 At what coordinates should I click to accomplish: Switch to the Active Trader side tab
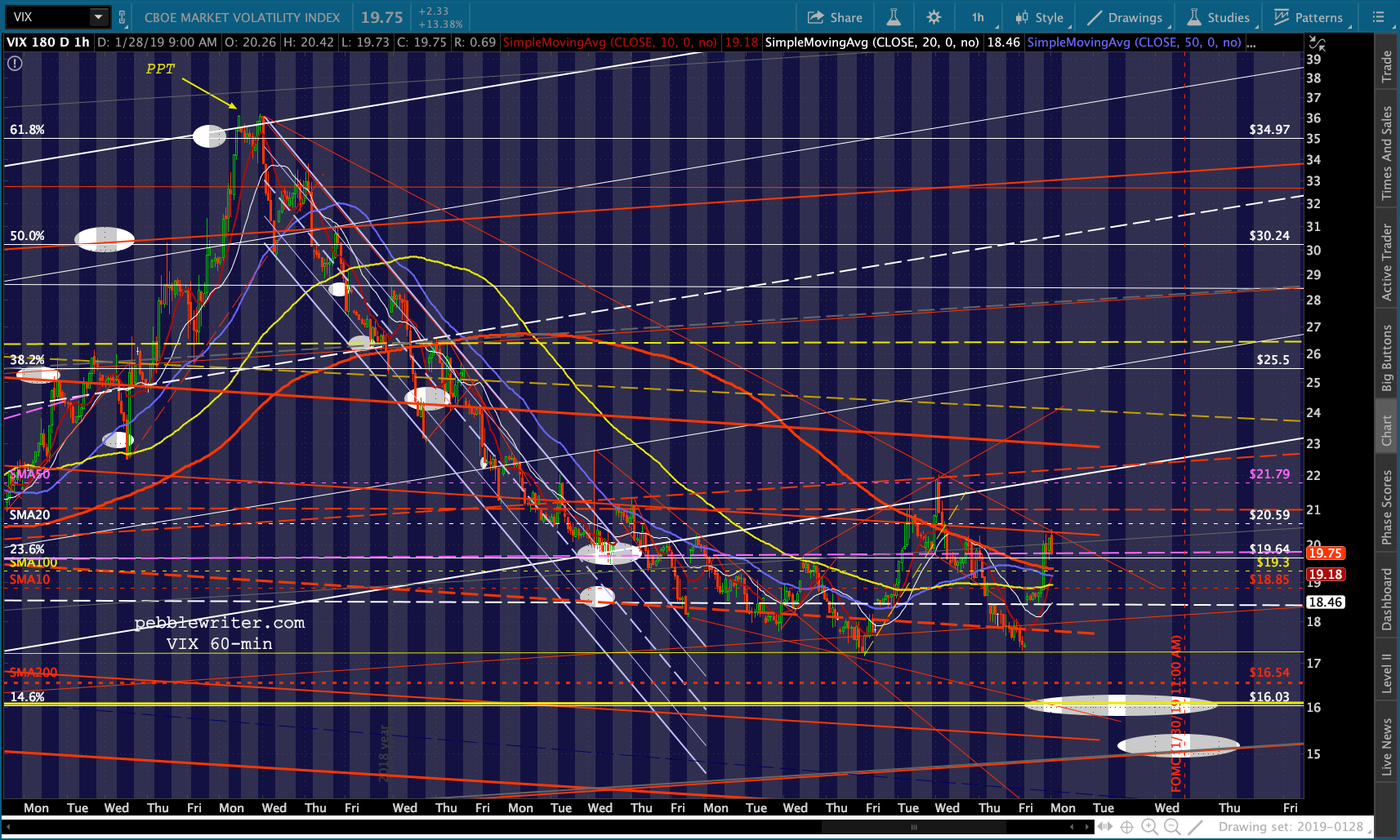click(1386, 263)
